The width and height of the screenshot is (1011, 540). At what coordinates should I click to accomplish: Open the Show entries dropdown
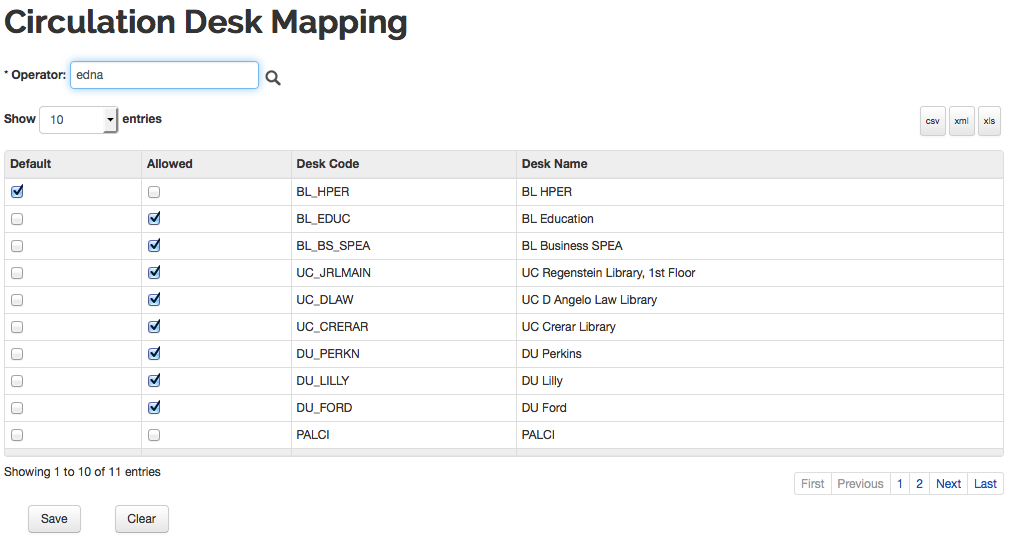click(79, 120)
